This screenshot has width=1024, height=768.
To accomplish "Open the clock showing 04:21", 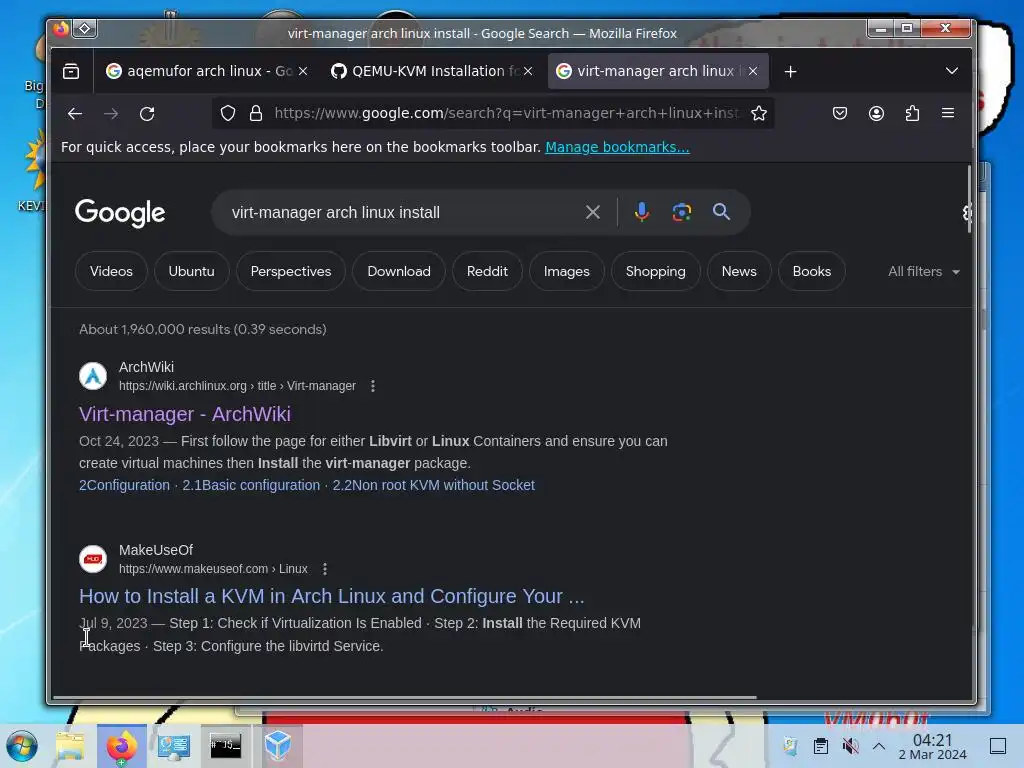I will click(933, 746).
